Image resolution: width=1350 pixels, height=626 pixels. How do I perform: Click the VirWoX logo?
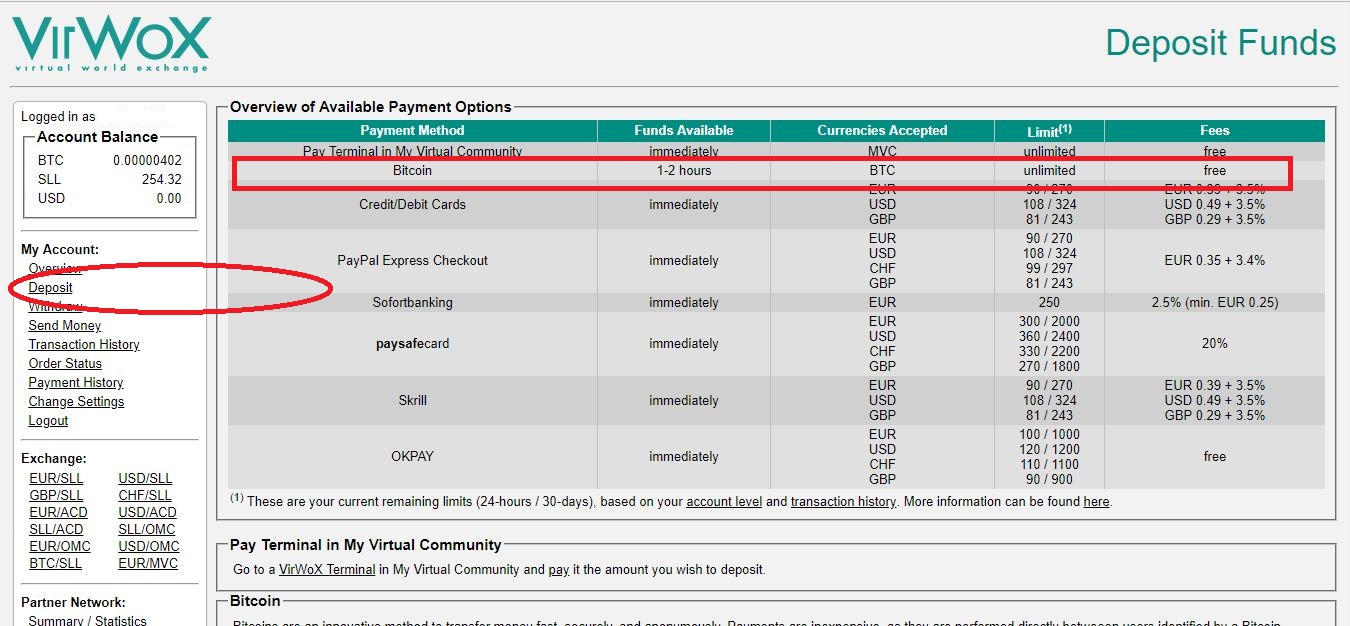click(x=110, y=42)
